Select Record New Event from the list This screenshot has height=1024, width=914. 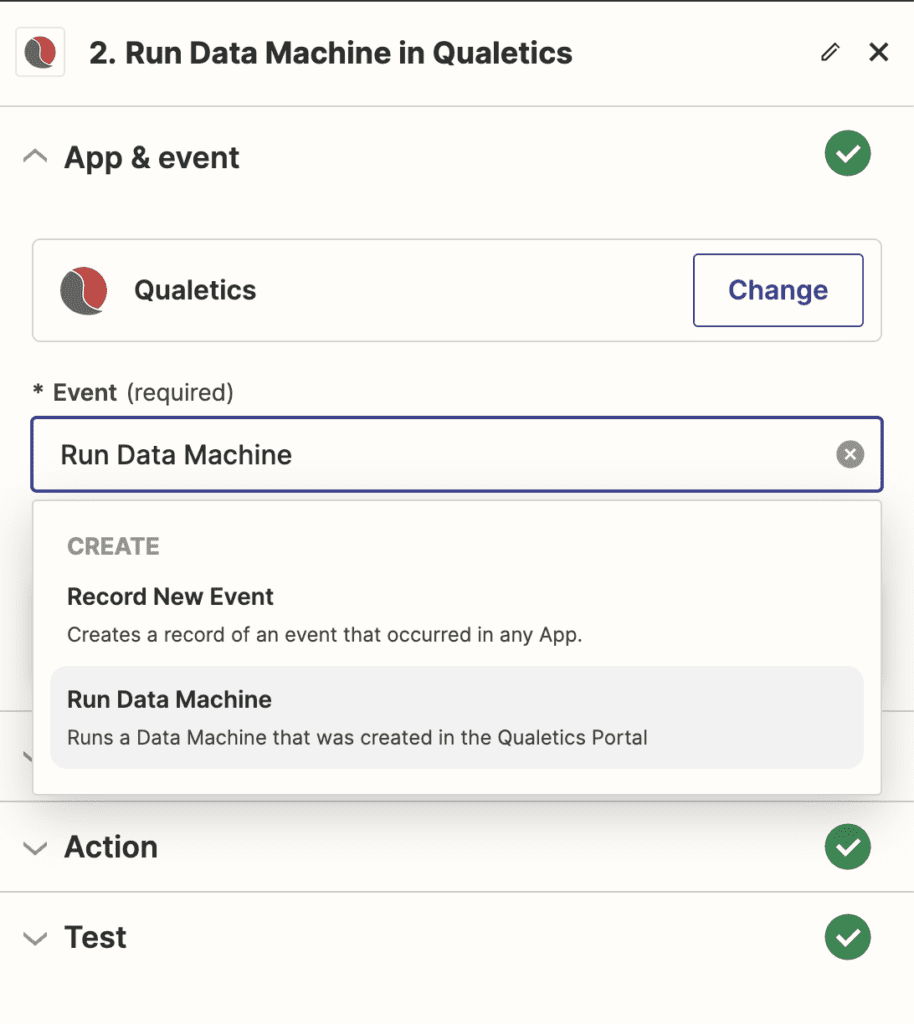(169, 596)
